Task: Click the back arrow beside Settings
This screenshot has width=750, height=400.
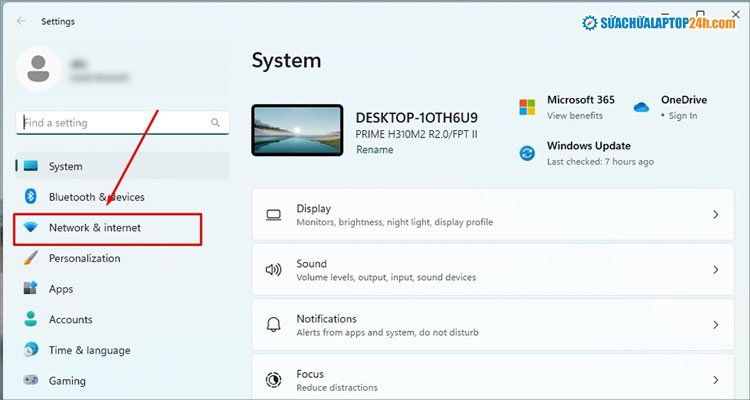Action: [21, 21]
